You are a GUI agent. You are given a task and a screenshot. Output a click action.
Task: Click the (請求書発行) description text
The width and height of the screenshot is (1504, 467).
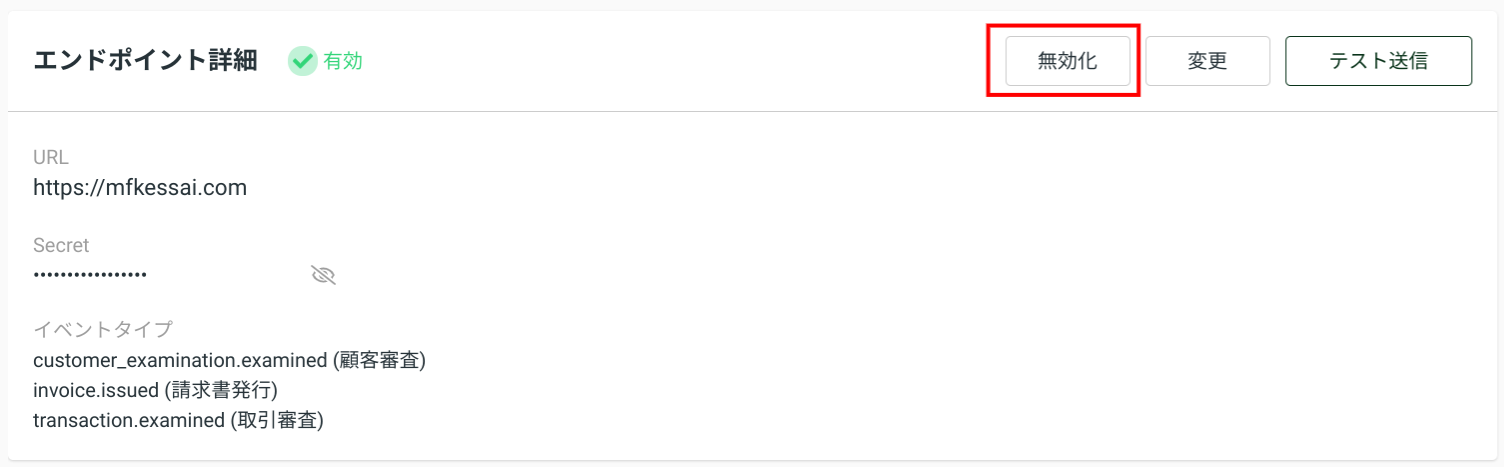pos(221,390)
